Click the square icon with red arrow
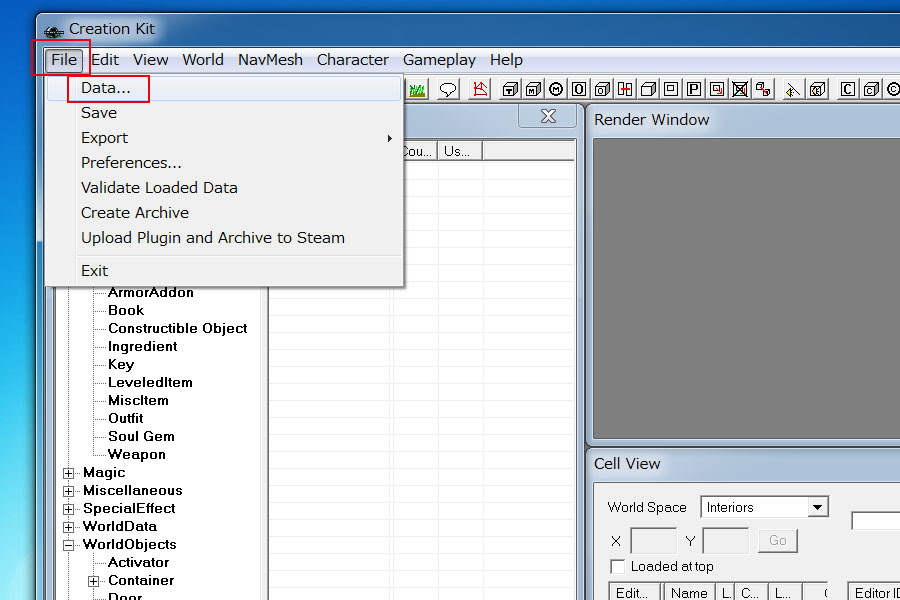The image size is (900, 600). tap(717, 90)
